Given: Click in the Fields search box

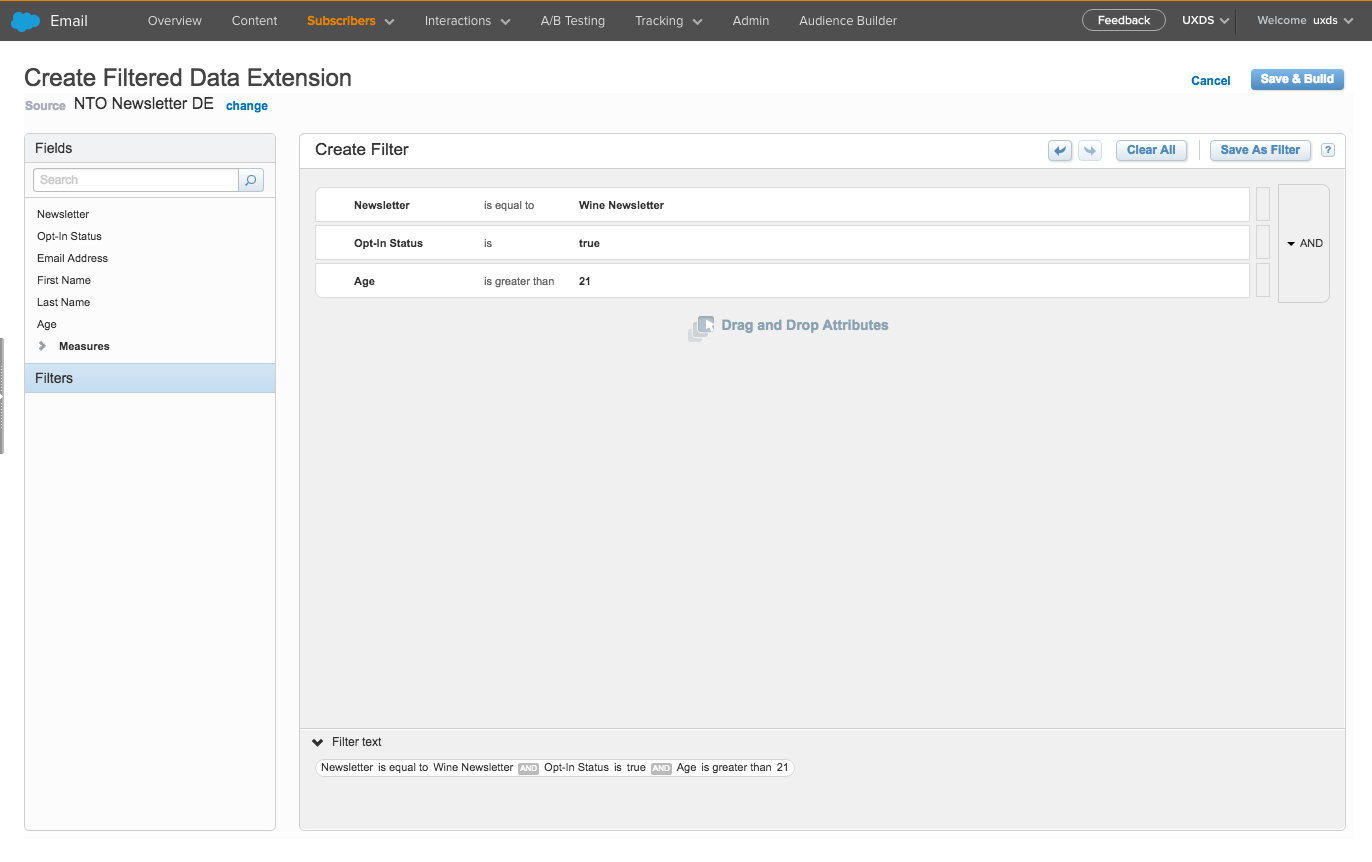Looking at the screenshot, I should tap(136, 180).
